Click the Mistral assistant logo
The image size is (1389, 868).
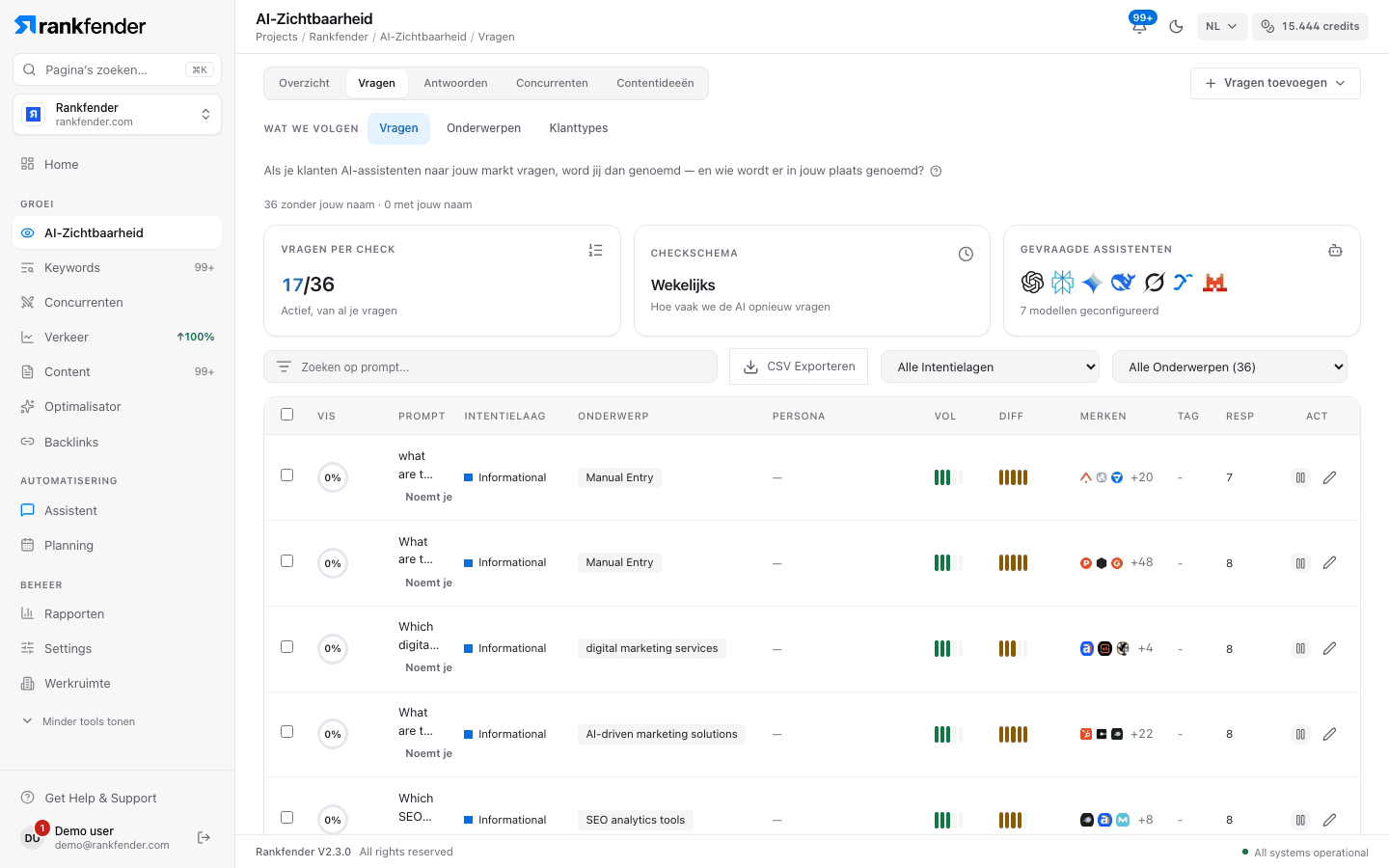[1214, 282]
